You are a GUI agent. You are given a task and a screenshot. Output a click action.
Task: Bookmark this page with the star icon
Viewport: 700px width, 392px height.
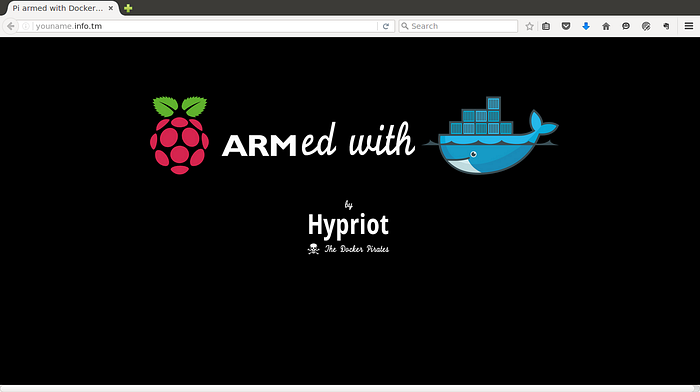click(529, 26)
